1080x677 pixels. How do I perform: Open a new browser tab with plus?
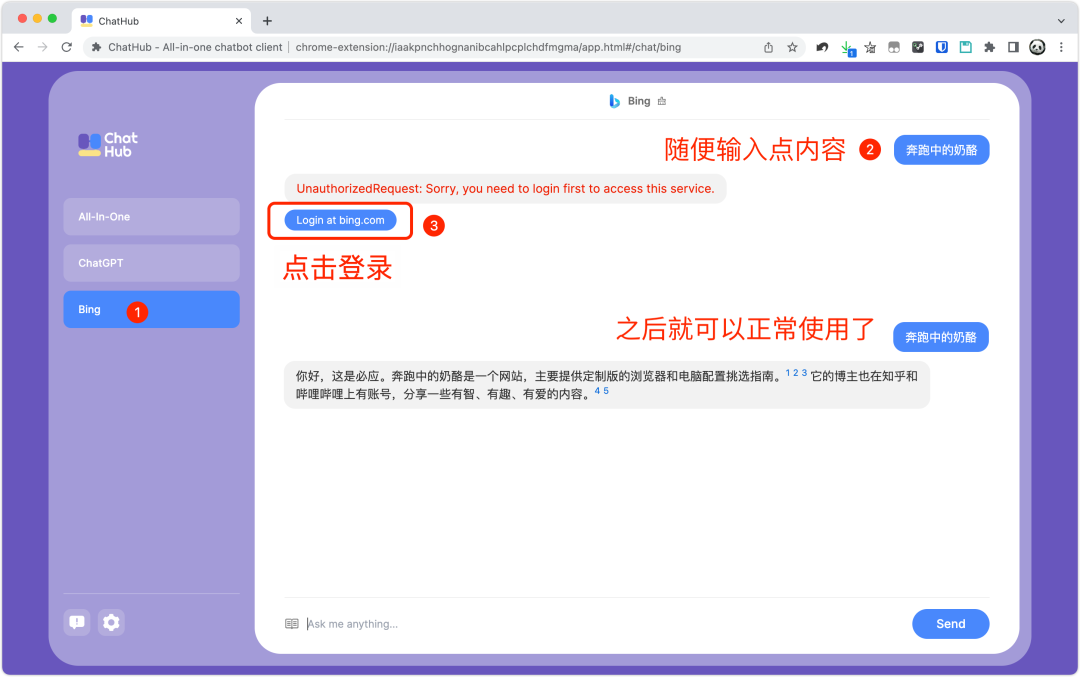267,21
